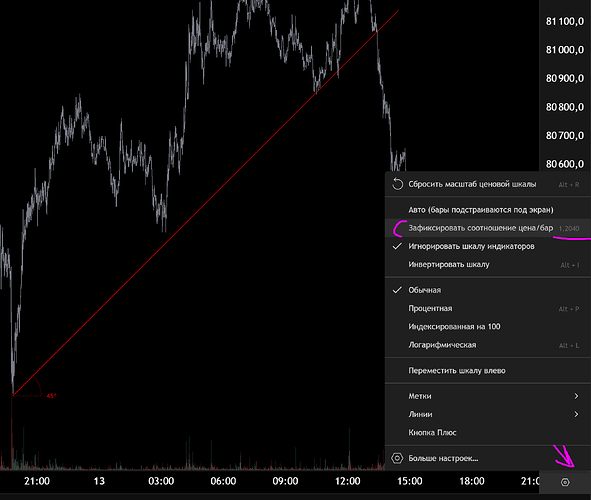Select the Обычная scale mode
The width and height of the screenshot is (591, 500).
coord(488,290)
